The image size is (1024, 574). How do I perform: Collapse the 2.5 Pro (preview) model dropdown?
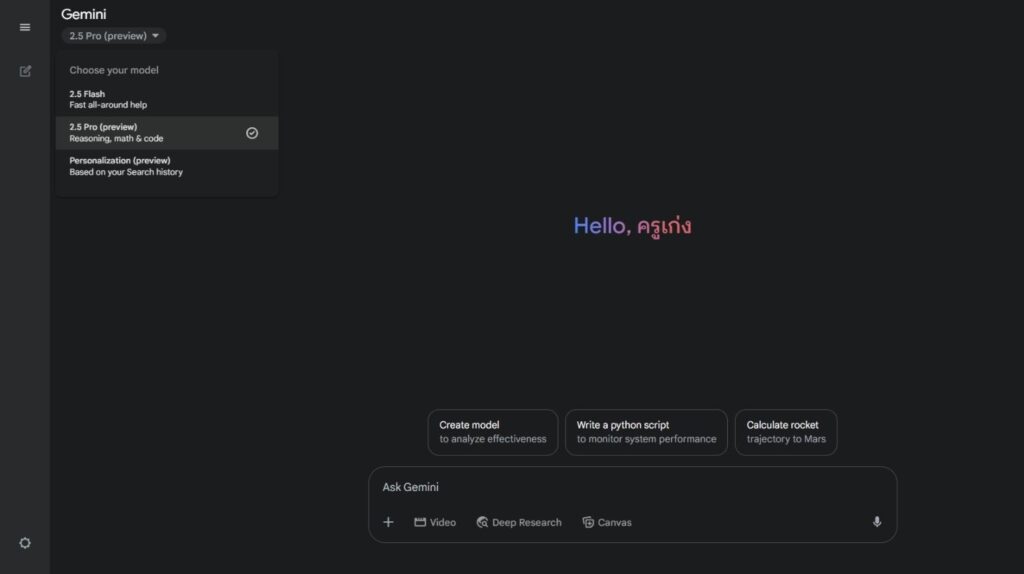108,36
